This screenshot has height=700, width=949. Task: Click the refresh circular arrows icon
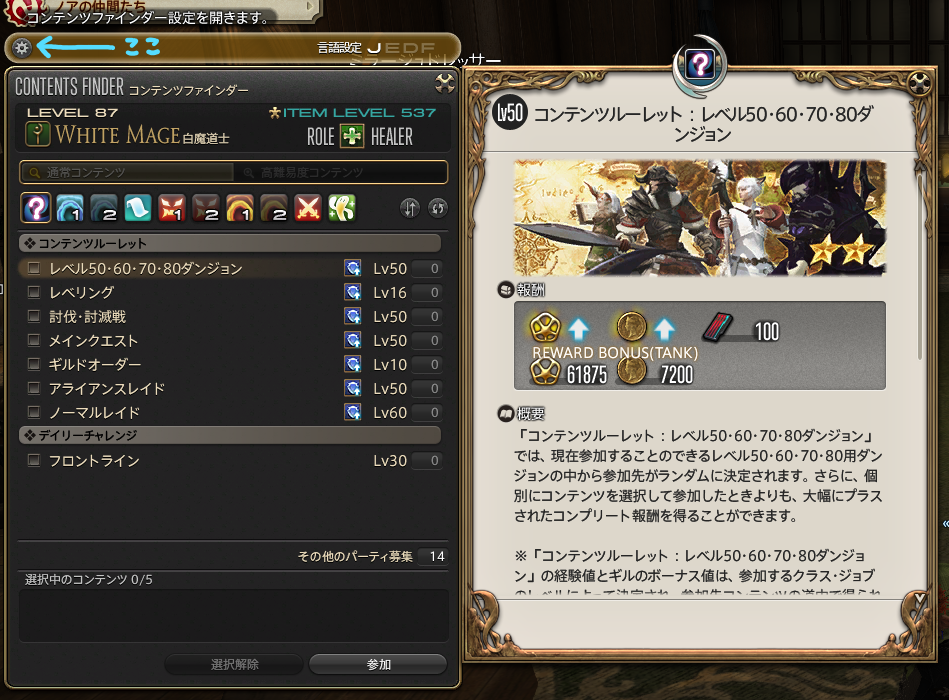pyautogui.click(x=437, y=208)
